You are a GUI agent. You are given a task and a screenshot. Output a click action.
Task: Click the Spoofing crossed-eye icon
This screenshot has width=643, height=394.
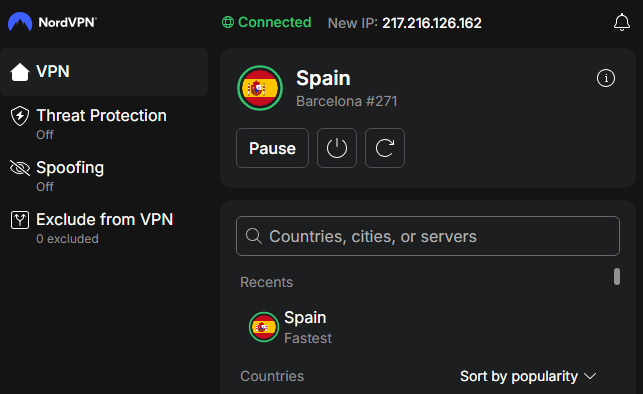pyautogui.click(x=20, y=168)
